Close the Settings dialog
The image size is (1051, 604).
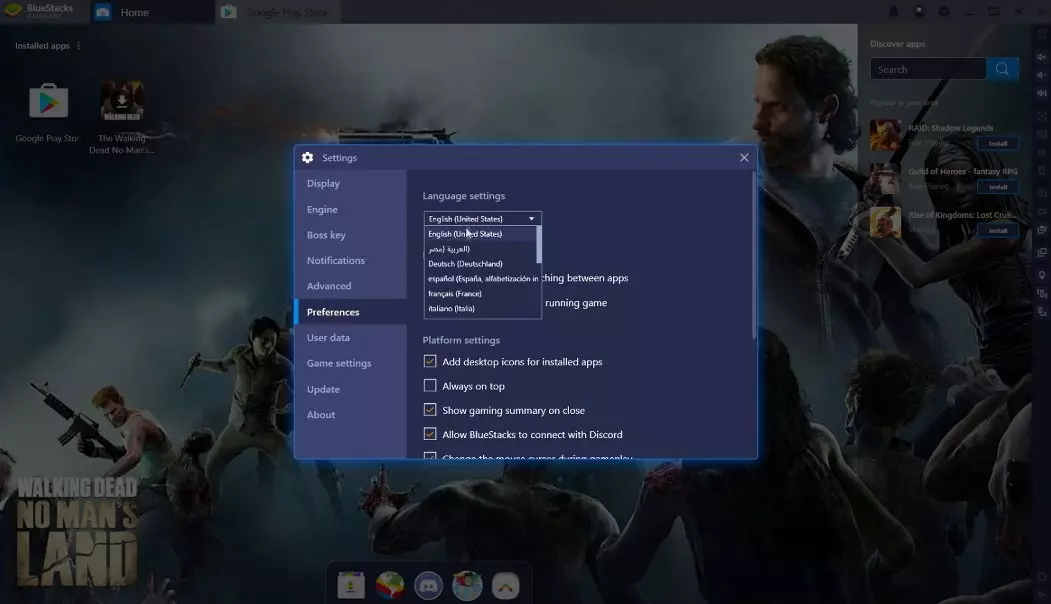[x=744, y=158]
